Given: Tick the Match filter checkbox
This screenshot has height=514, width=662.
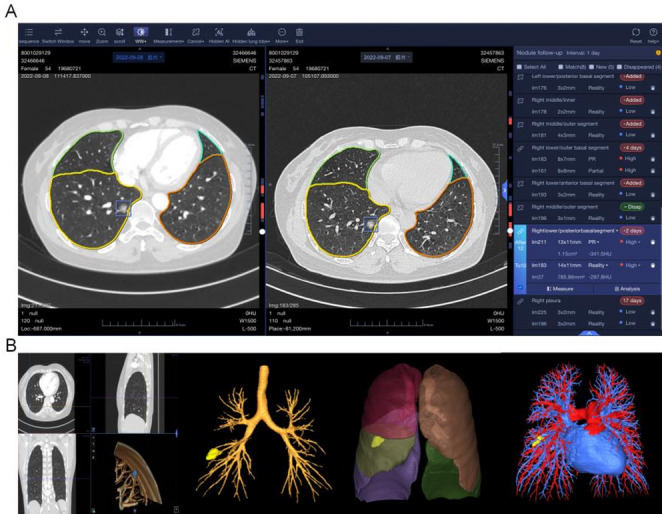Looking at the screenshot, I should tap(561, 67).
